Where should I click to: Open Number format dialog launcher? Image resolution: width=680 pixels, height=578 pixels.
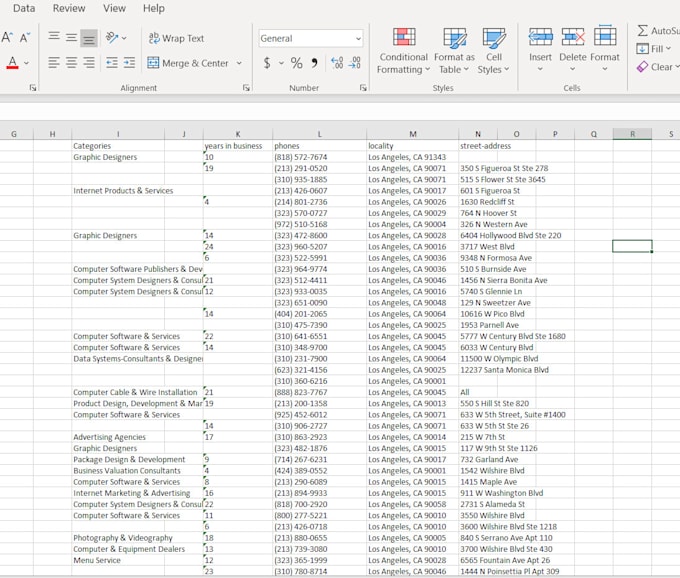click(363, 88)
